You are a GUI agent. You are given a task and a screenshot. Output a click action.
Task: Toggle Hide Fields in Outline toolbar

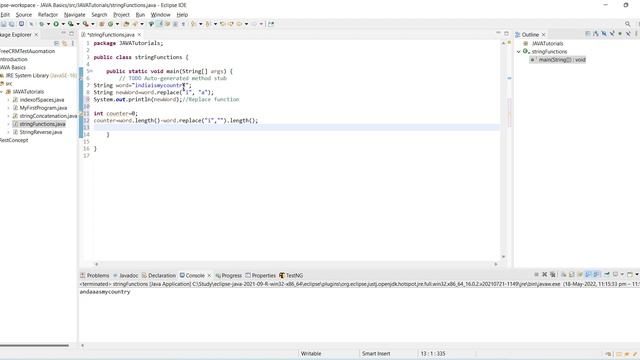(604, 34)
